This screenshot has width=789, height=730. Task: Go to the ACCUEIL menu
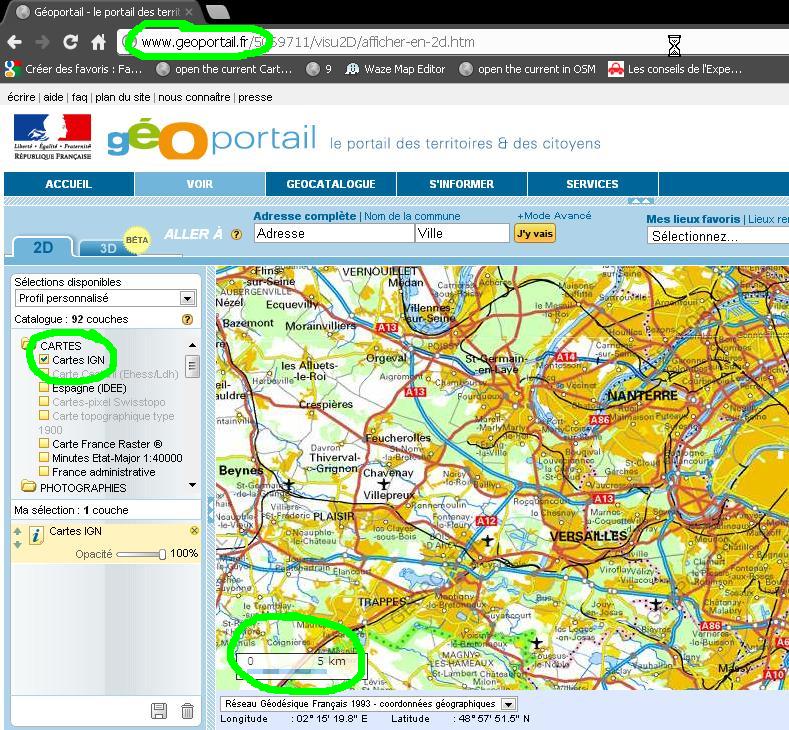pos(69,184)
